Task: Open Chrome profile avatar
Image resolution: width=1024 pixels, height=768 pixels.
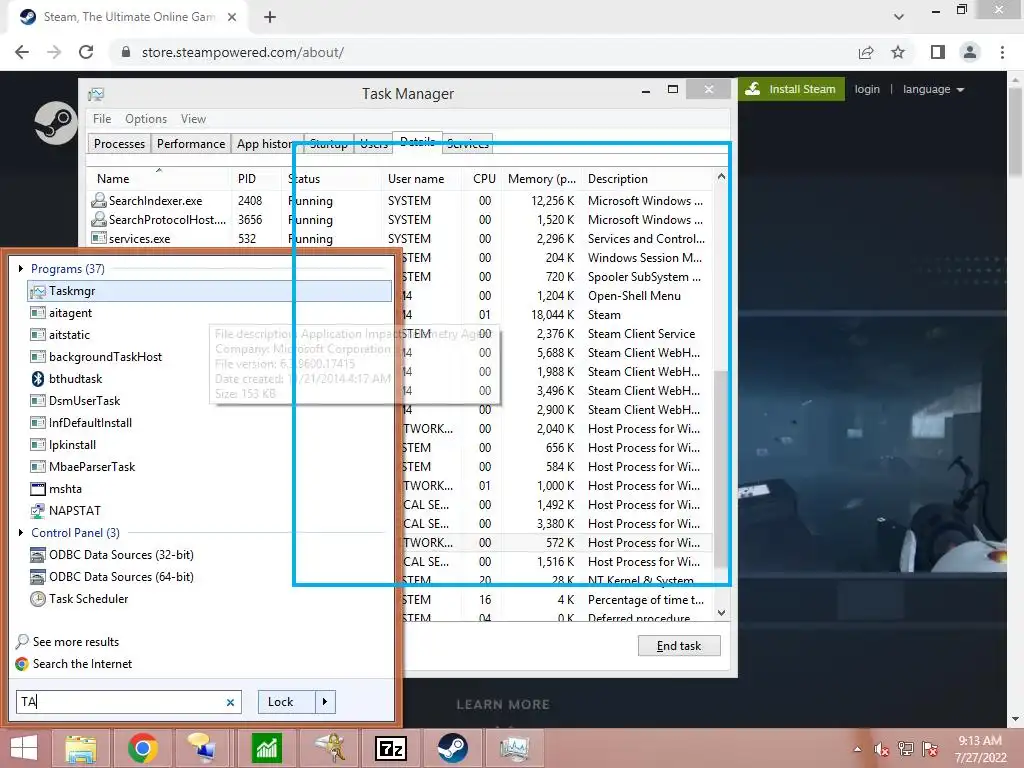Action: pyautogui.click(x=970, y=52)
